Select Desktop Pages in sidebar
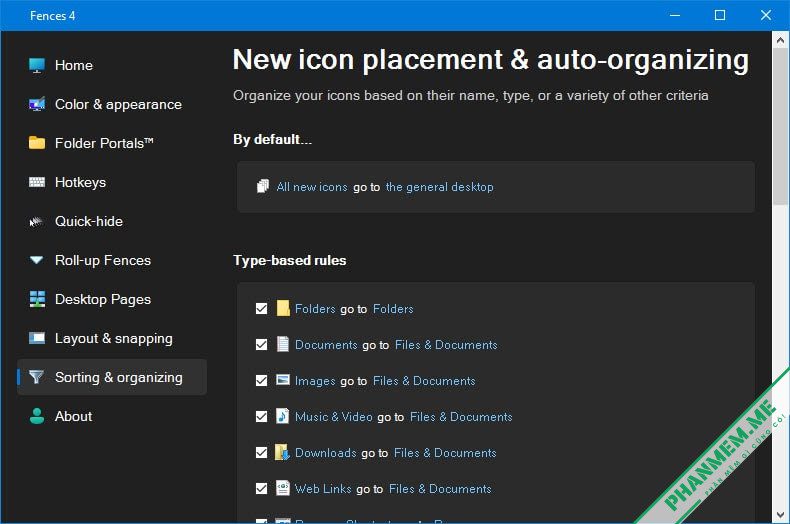 [x=112, y=299]
